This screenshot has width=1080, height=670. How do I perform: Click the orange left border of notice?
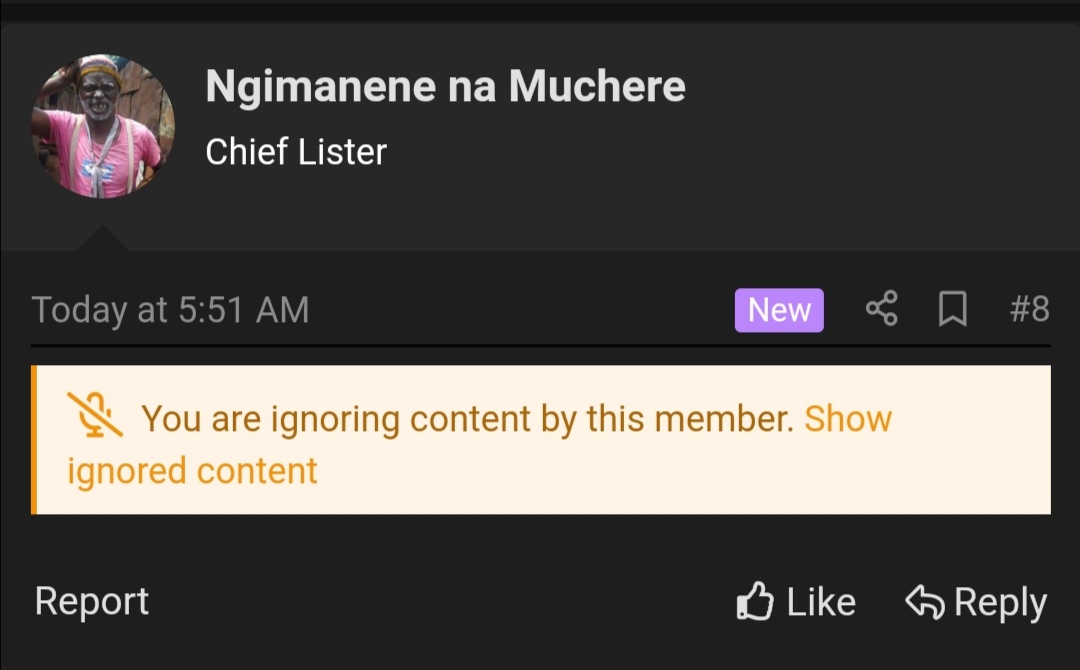click(x=34, y=439)
